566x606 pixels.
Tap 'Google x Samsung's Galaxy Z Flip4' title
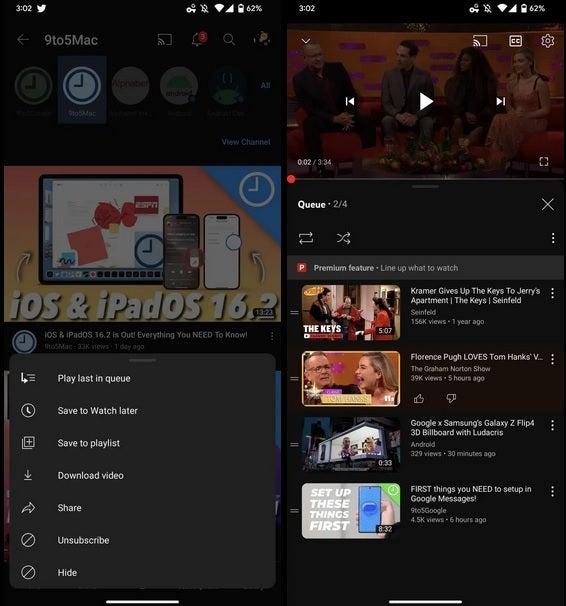pos(473,428)
